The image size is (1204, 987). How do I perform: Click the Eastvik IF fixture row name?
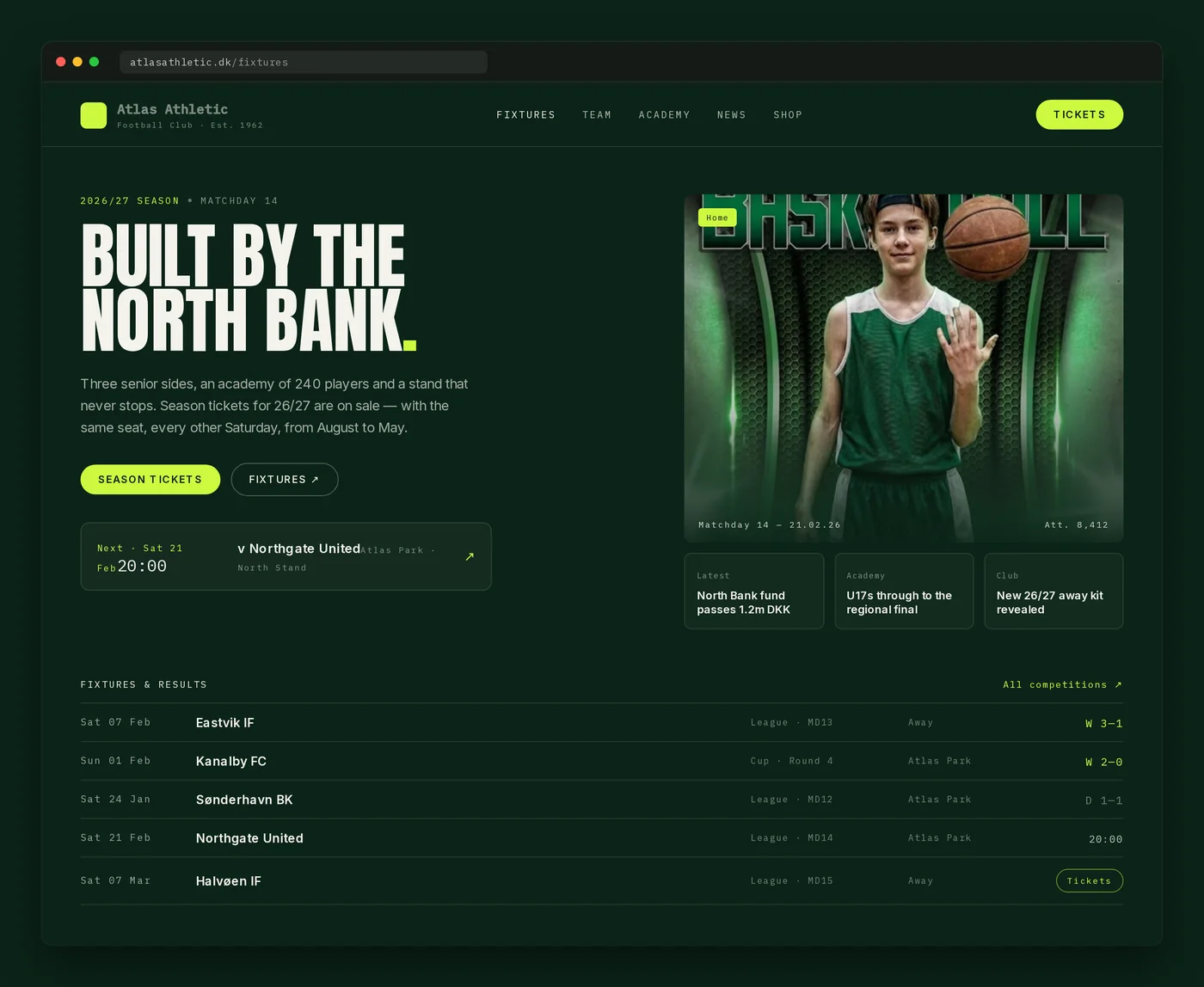pos(225,723)
